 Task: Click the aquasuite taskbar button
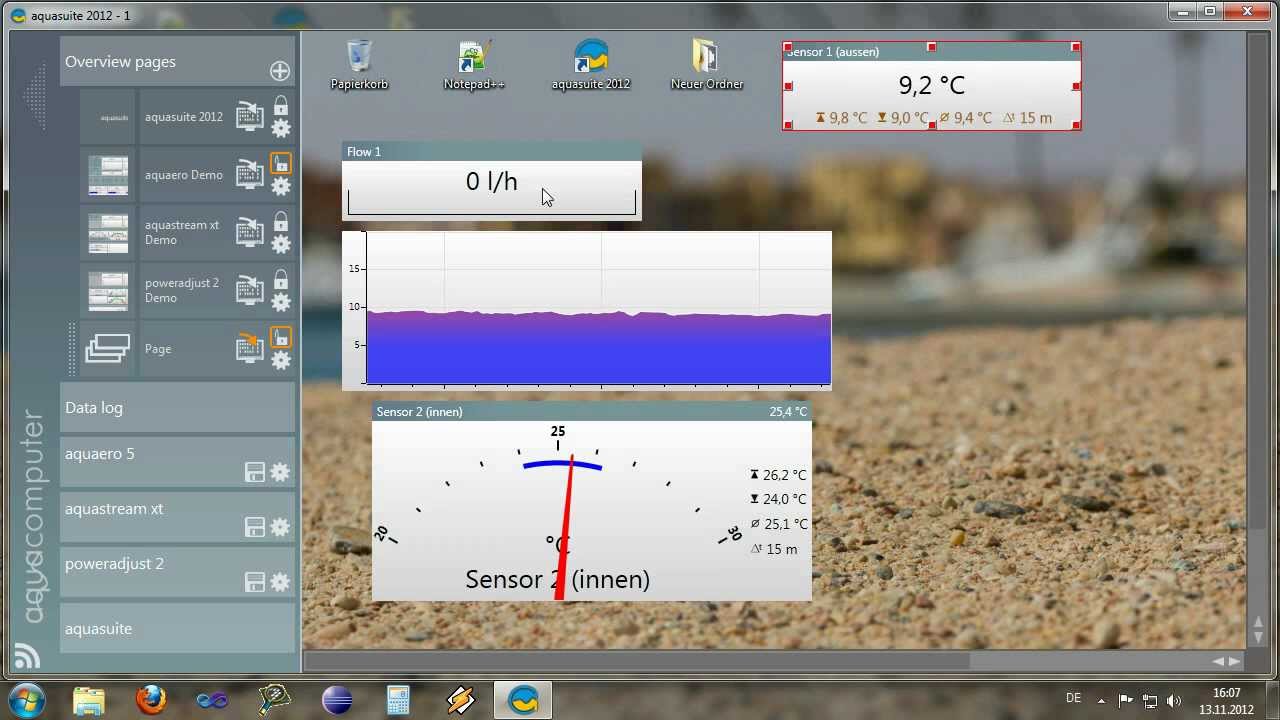(x=523, y=700)
